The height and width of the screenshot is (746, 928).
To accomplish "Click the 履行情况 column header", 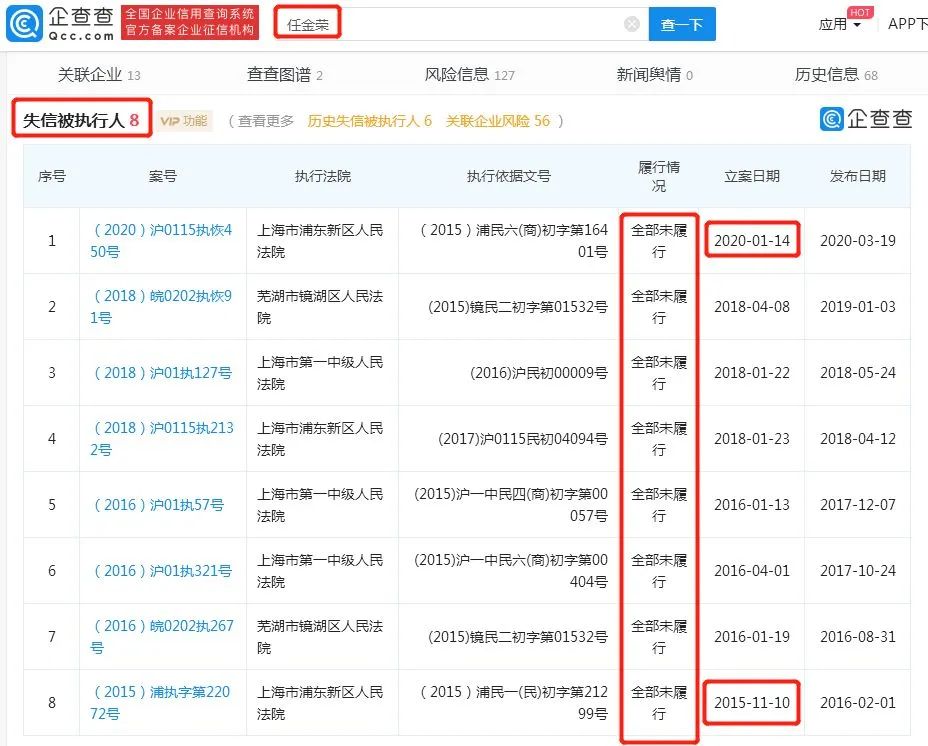I will pyautogui.click(x=659, y=176).
